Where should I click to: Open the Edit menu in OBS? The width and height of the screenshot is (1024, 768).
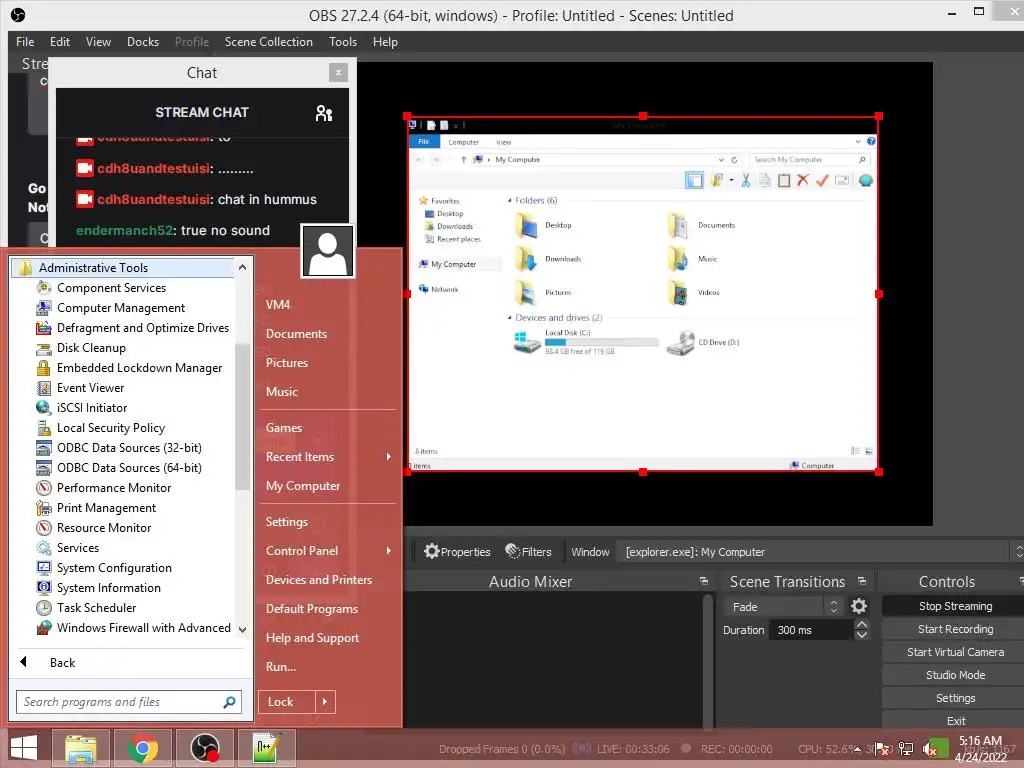coord(59,42)
